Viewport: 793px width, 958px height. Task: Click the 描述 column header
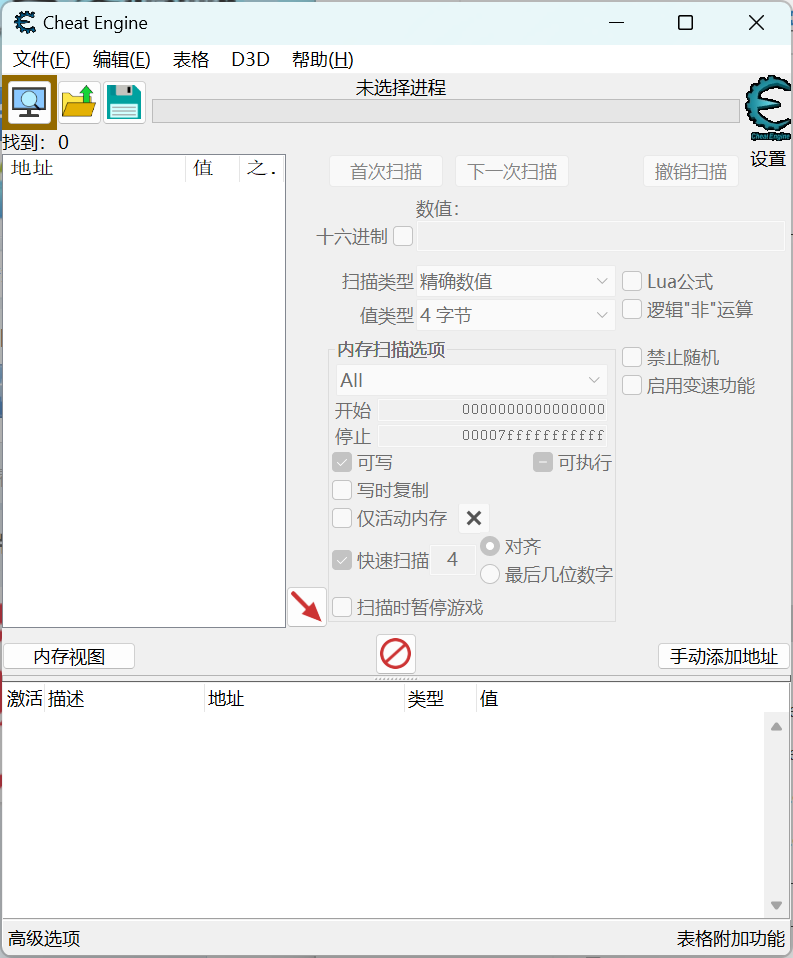[x=124, y=698]
